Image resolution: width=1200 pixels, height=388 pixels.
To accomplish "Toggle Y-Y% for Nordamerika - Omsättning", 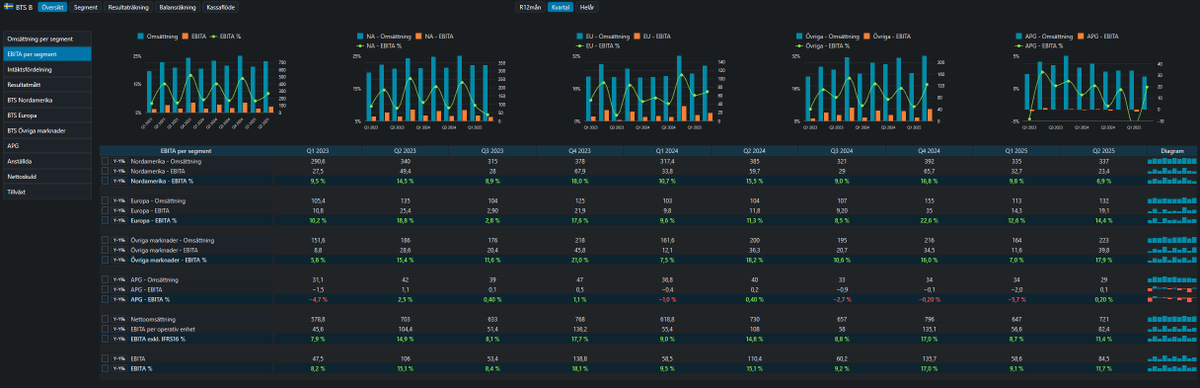I will coord(119,160).
